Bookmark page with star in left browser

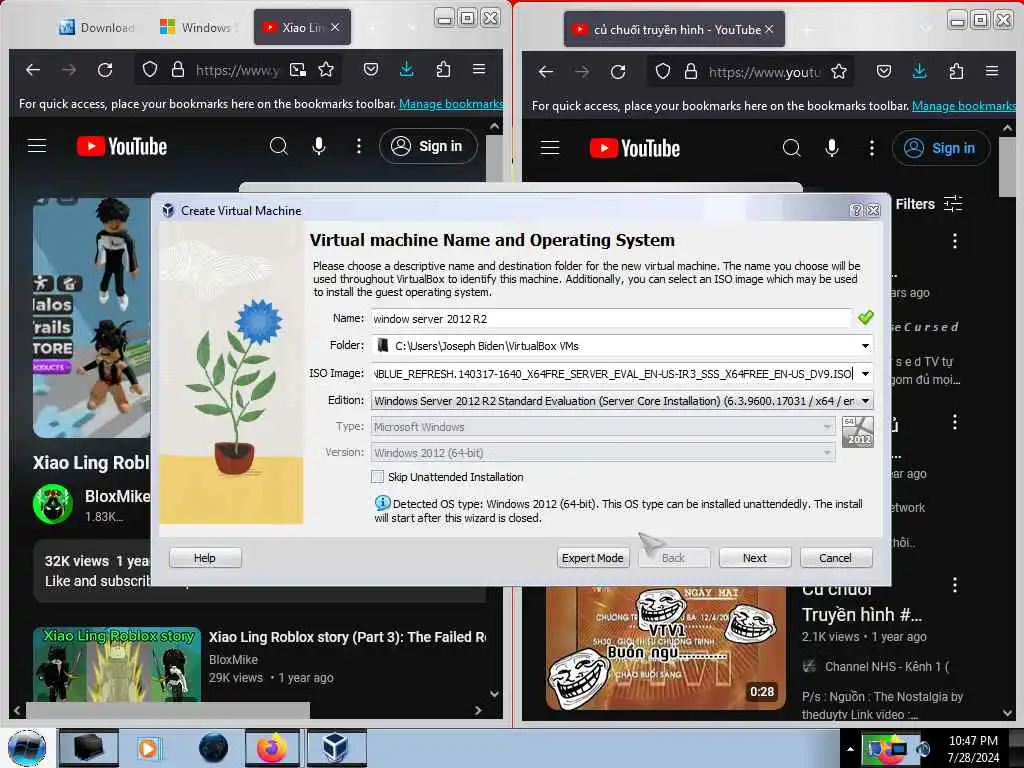pos(326,69)
